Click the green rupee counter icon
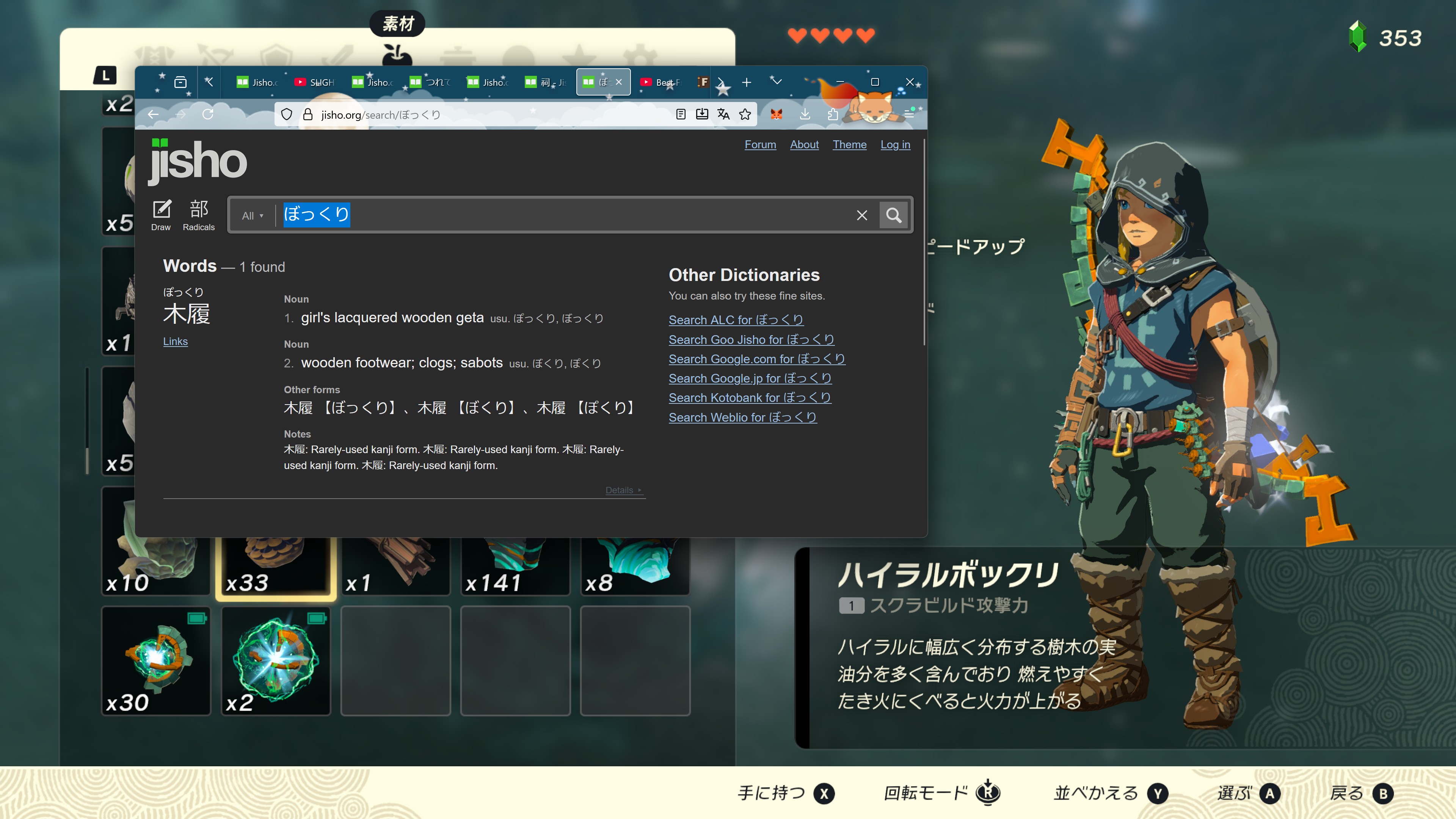 (x=1358, y=37)
